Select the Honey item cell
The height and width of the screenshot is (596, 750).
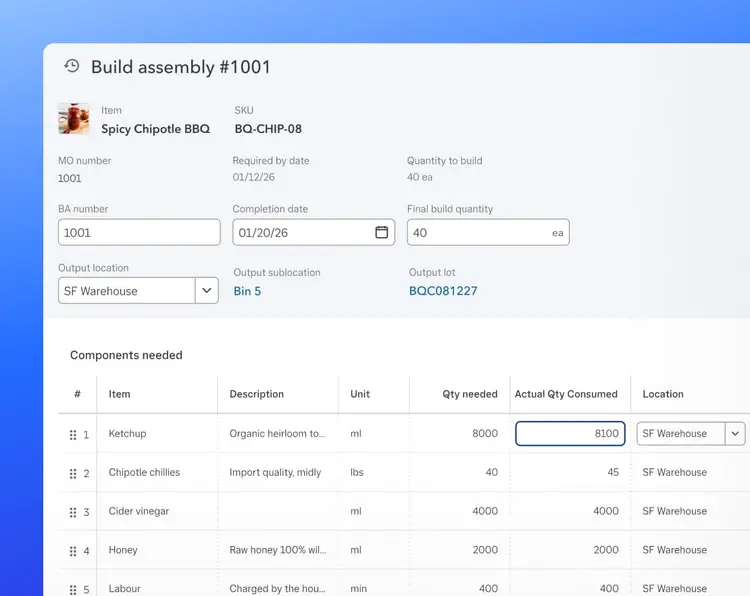click(x=123, y=550)
